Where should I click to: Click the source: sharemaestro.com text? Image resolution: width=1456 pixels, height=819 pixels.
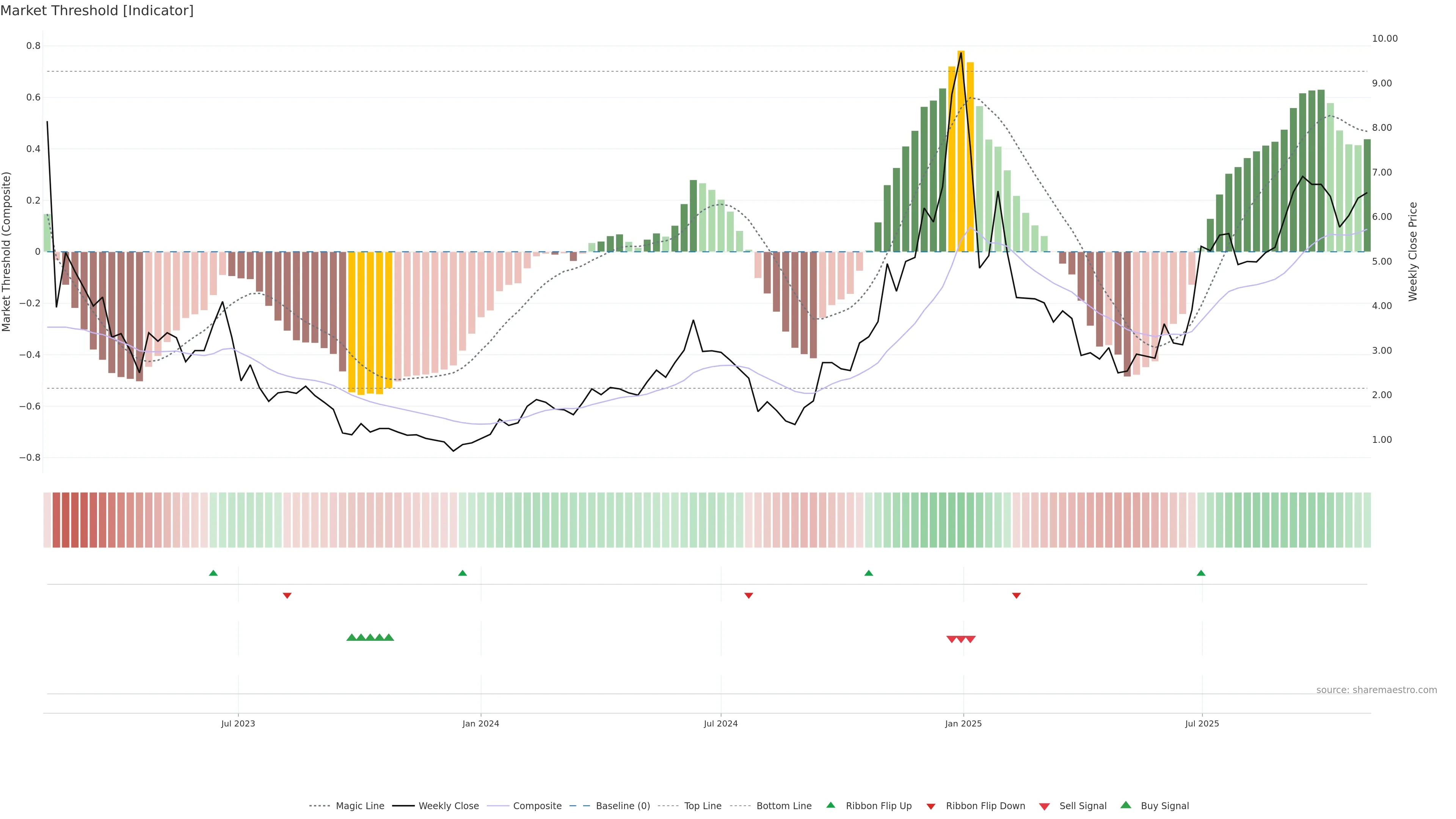(x=1376, y=690)
